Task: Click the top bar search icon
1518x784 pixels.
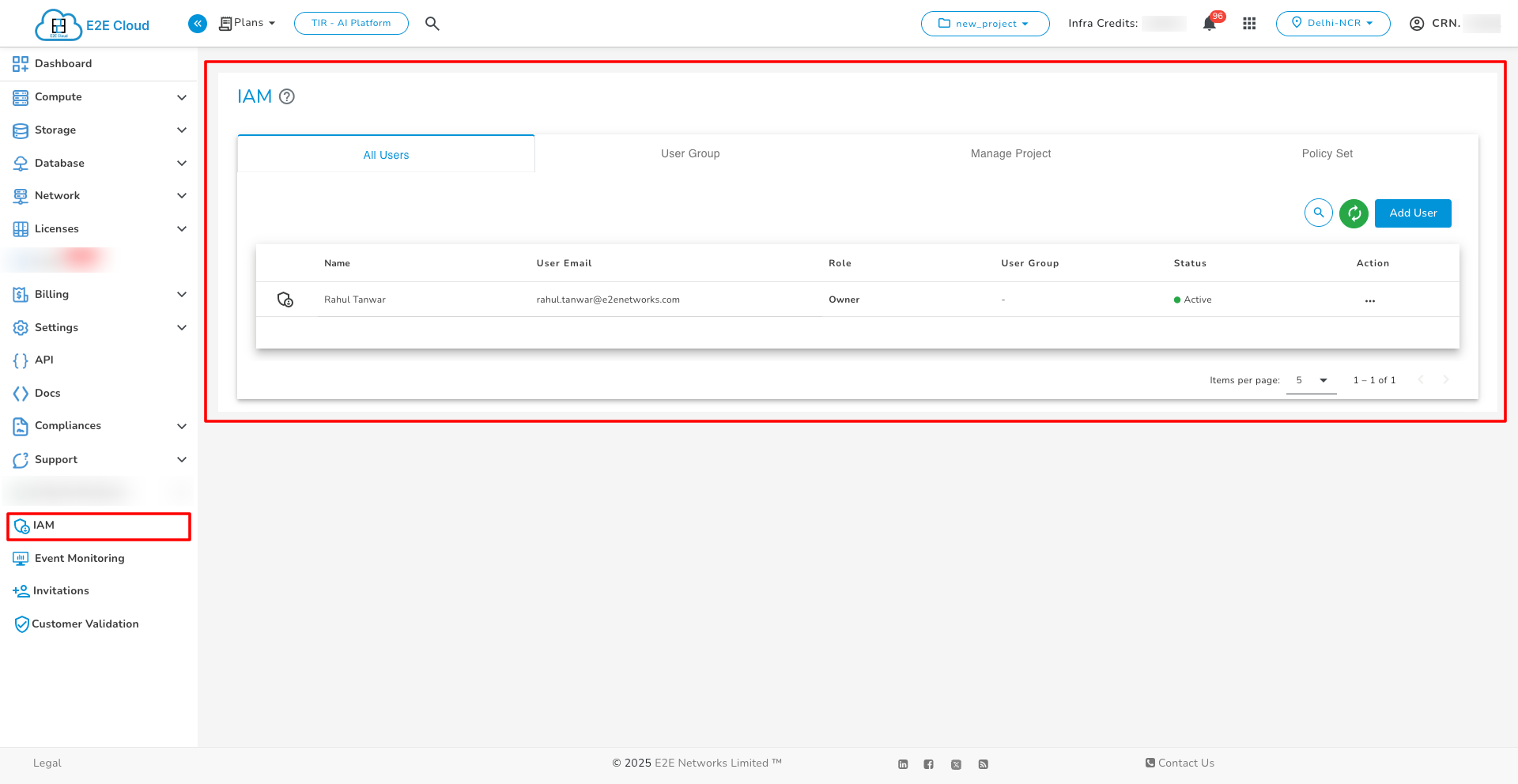Action: tap(432, 24)
